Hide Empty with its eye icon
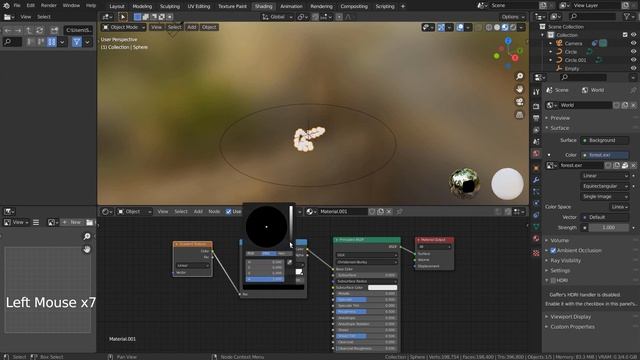This screenshot has height=360, width=640. (633, 69)
